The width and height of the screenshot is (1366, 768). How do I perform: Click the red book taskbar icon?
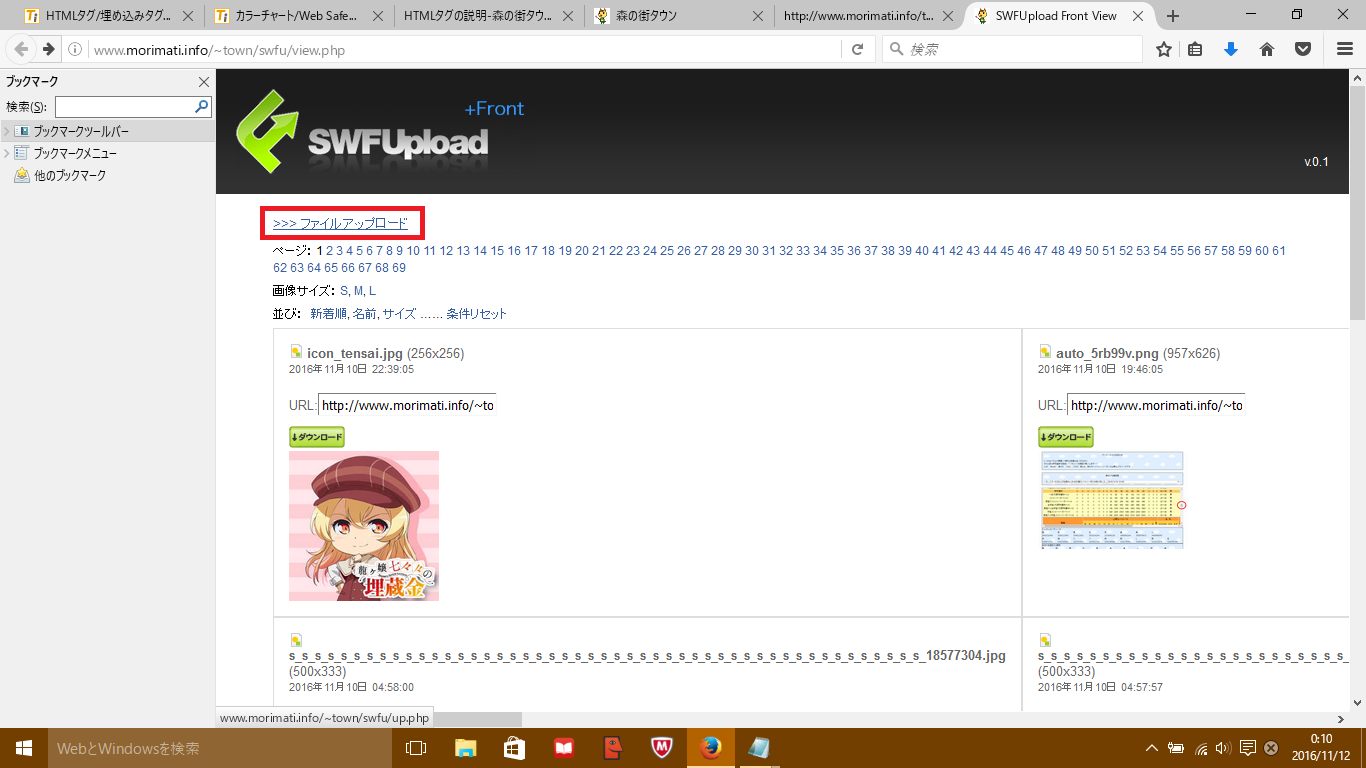[563, 748]
